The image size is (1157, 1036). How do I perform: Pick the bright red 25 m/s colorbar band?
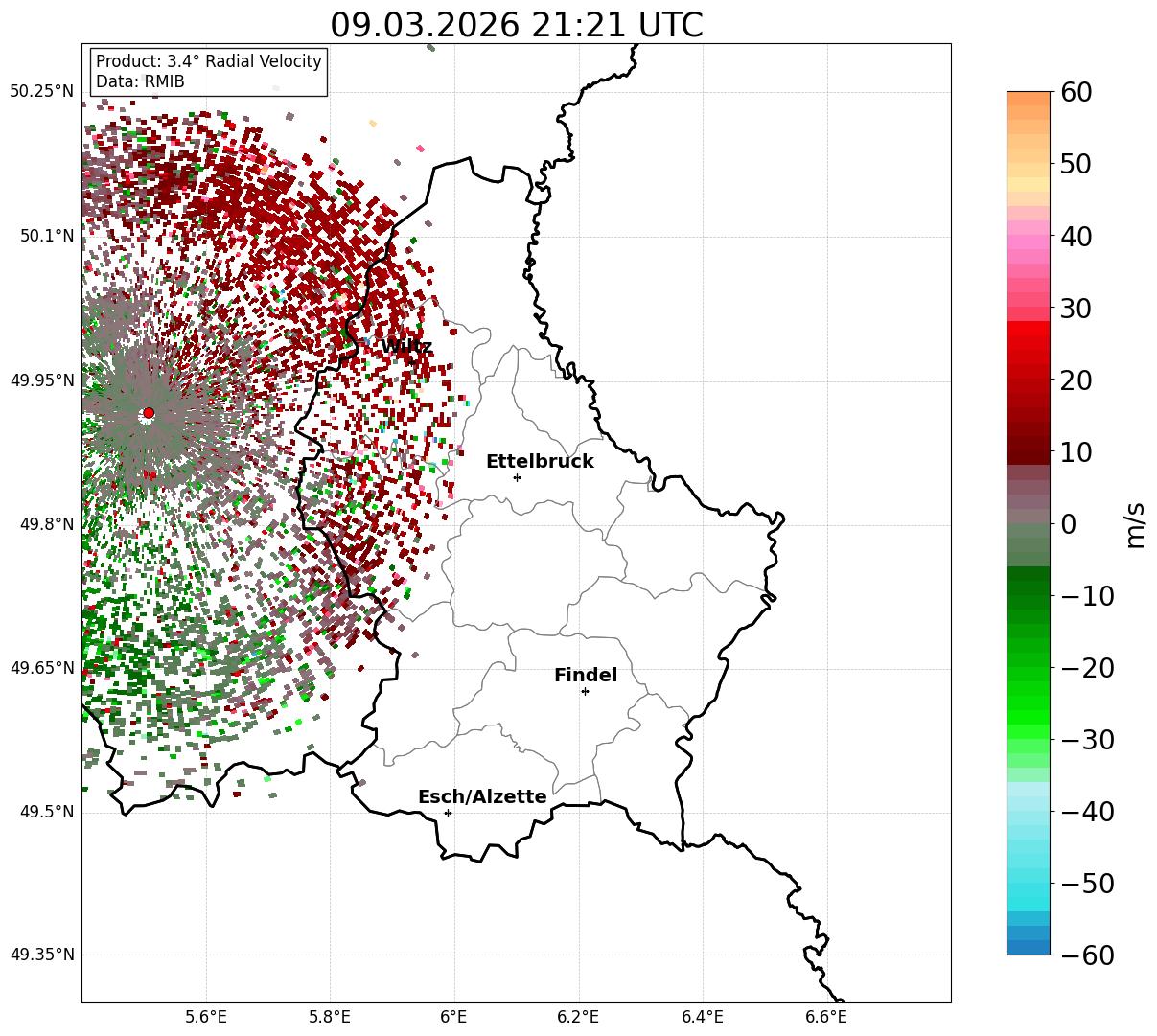(x=1029, y=343)
